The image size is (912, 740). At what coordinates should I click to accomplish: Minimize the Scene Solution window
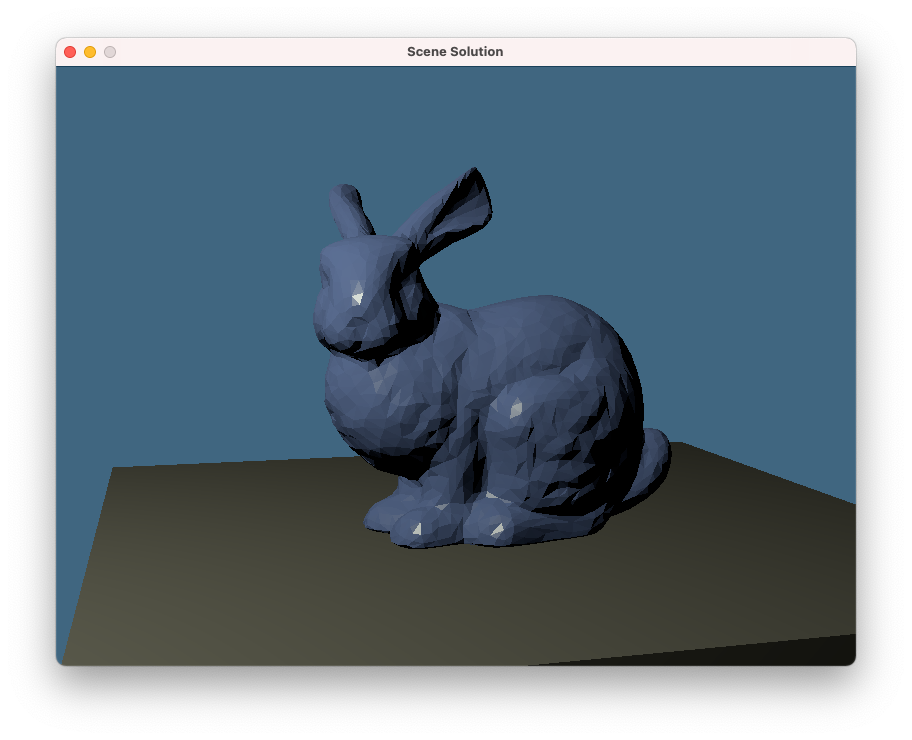(x=90, y=52)
